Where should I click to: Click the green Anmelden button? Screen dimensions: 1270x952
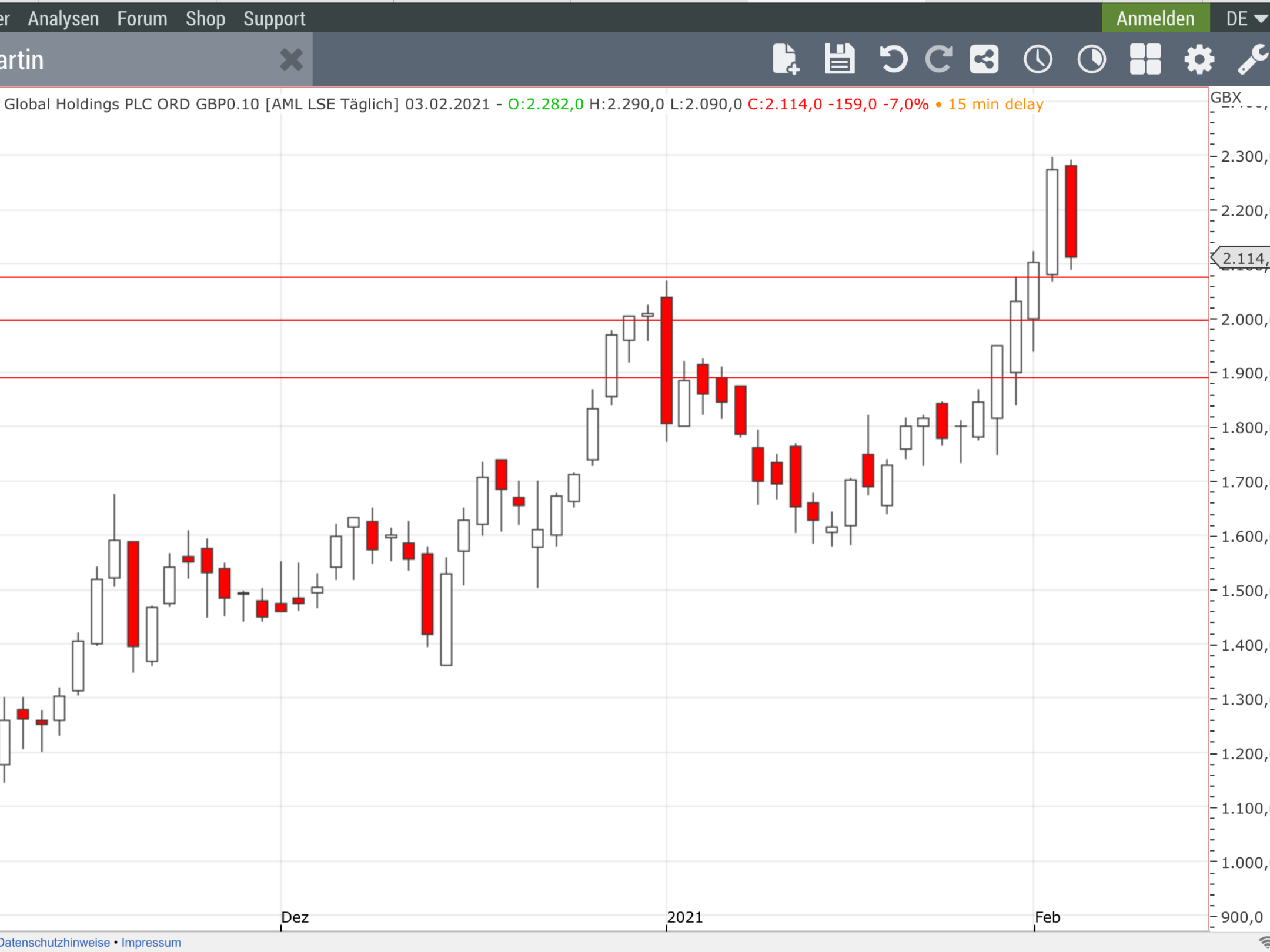tap(1155, 18)
